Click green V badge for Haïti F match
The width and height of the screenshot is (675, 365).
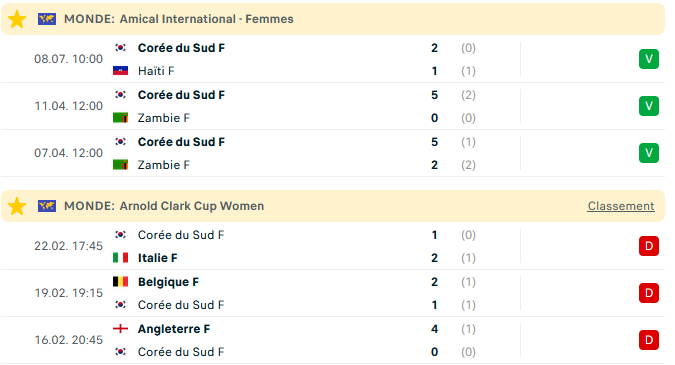[x=649, y=59]
